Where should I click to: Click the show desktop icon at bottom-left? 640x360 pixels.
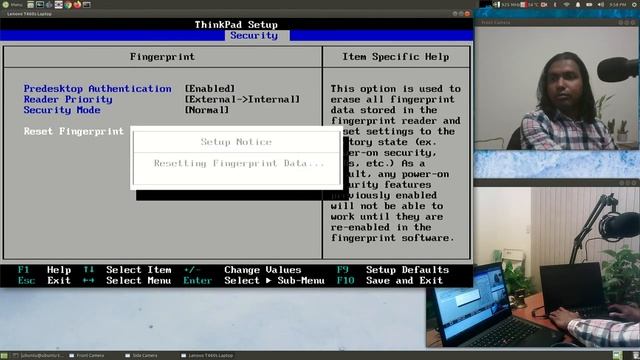pyautogui.click(x=4, y=356)
